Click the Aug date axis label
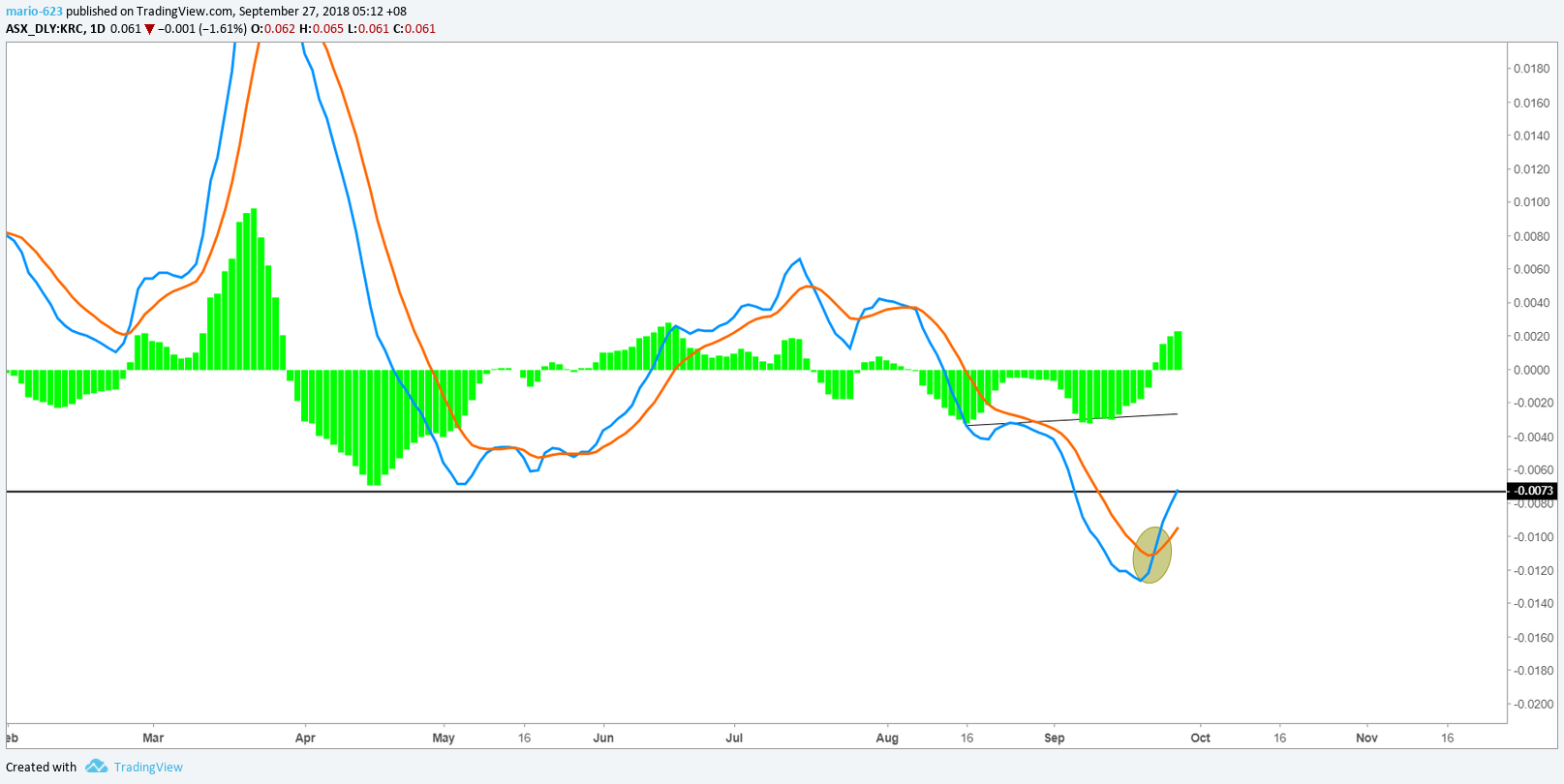The image size is (1564, 784). coord(887,738)
